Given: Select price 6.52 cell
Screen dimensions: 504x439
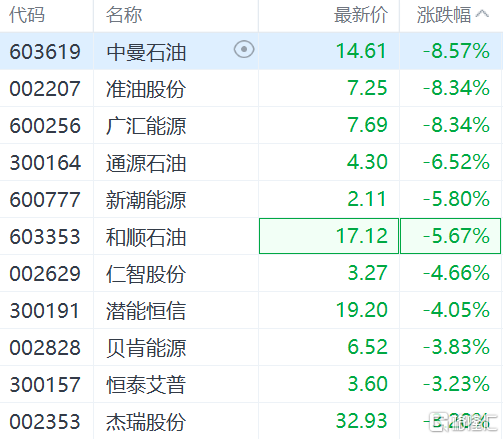Looking at the screenshot, I should pyautogui.click(x=367, y=347).
